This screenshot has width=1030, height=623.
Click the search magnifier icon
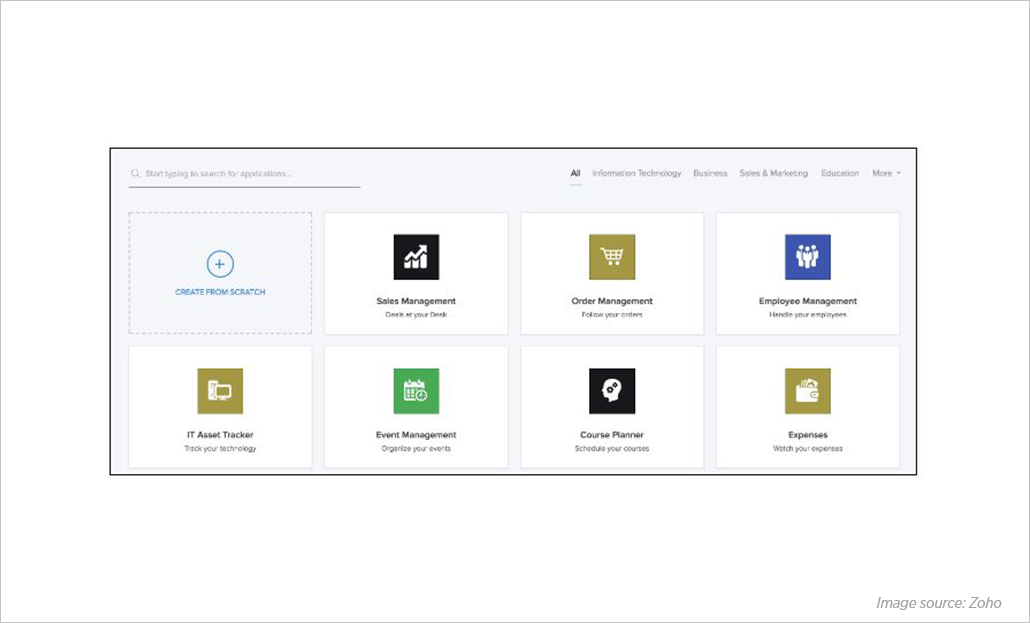click(135, 173)
